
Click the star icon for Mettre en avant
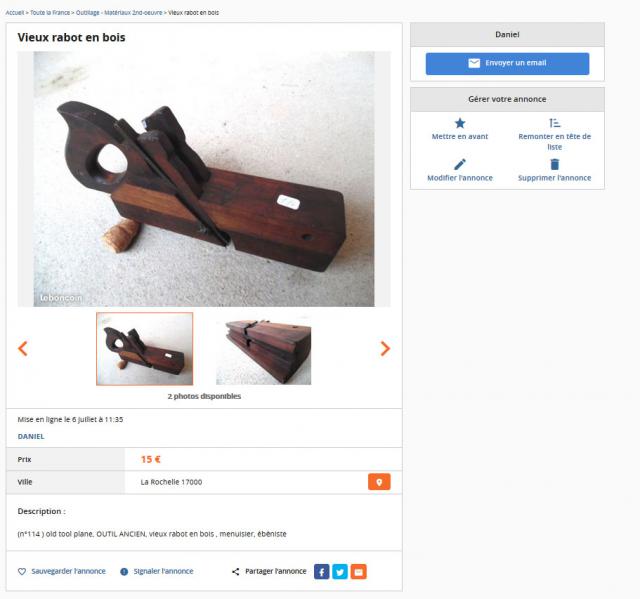click(460, 123)
